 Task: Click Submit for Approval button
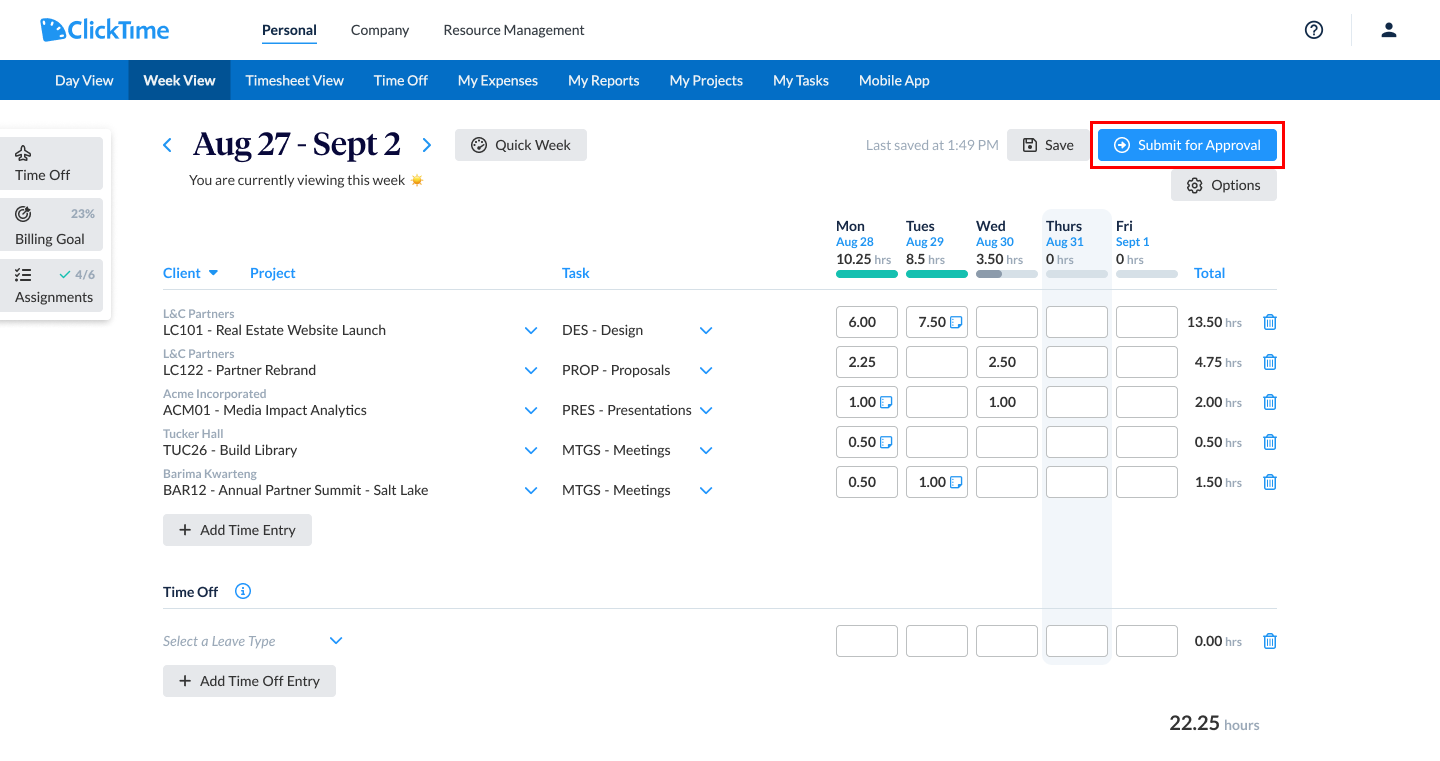coord(1187,145)
